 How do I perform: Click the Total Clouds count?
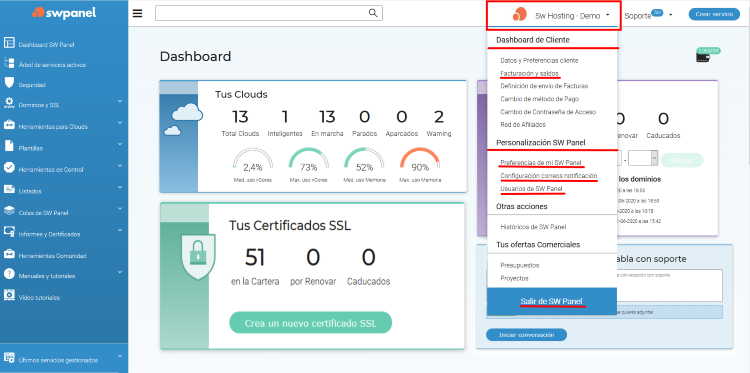click(240, 116)
